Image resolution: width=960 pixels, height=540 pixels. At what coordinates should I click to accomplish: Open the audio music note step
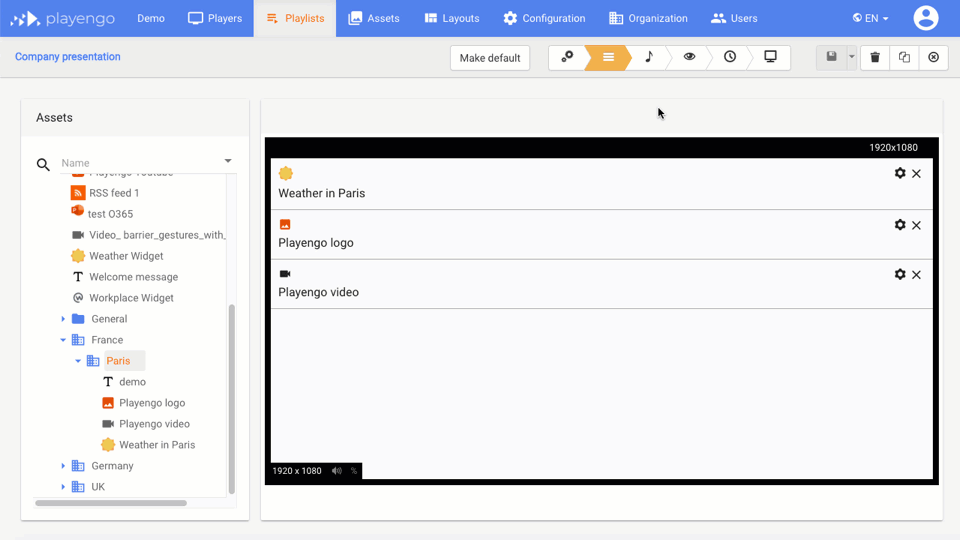[649, 57]
